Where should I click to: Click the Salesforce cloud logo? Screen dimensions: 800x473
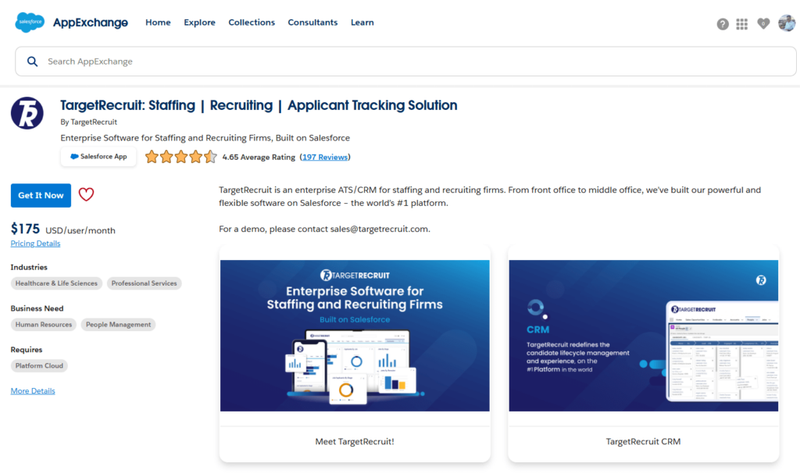(x=30, y=22)
